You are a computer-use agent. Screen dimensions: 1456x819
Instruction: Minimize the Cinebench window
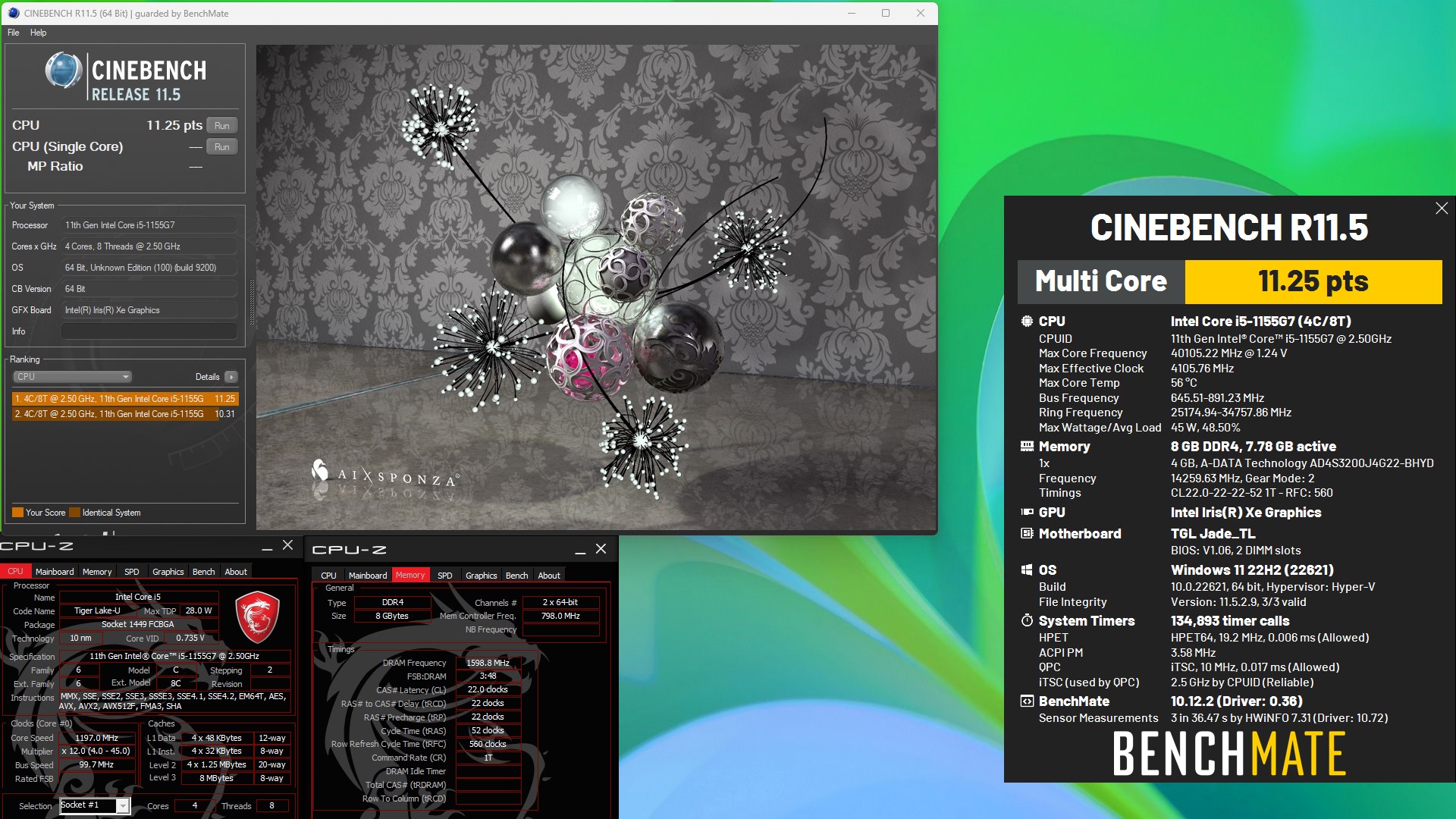[x=852, y=13]
